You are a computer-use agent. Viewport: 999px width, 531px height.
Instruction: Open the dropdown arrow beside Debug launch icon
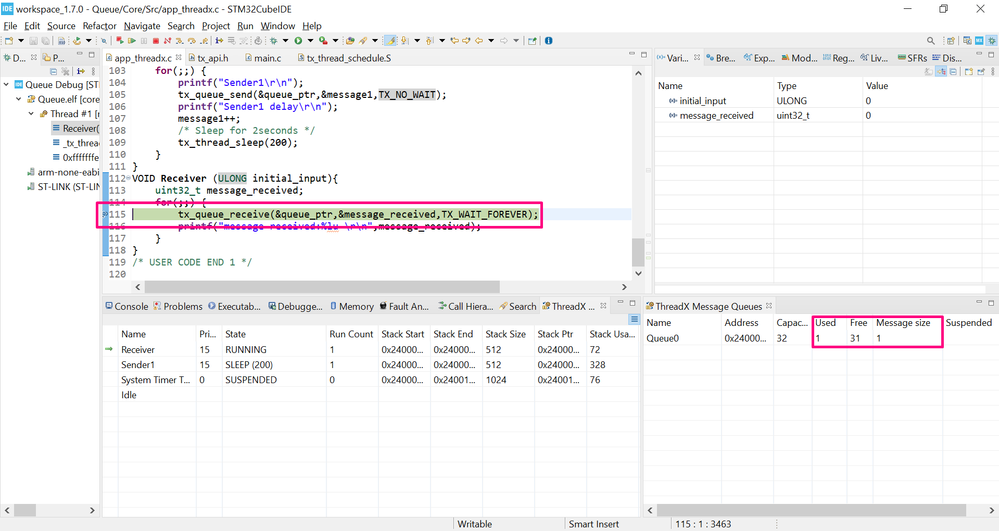click(285, 41)
